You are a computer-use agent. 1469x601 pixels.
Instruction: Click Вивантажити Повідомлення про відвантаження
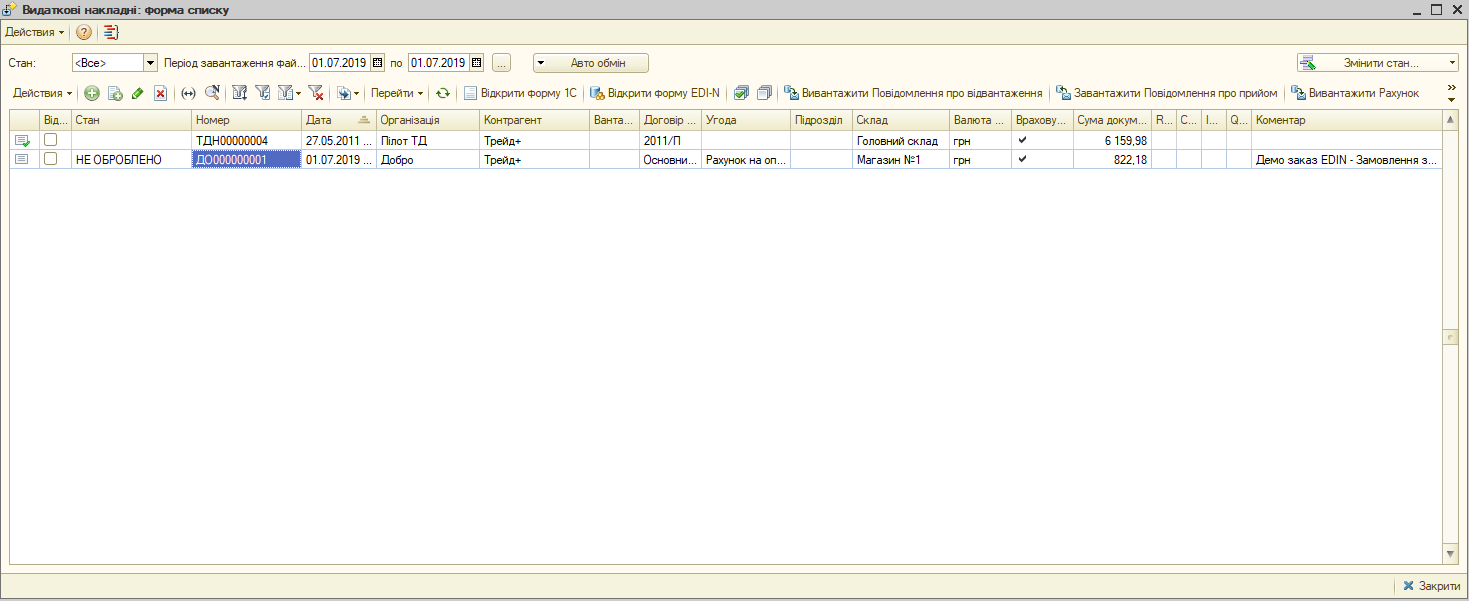tap(914, 93)
